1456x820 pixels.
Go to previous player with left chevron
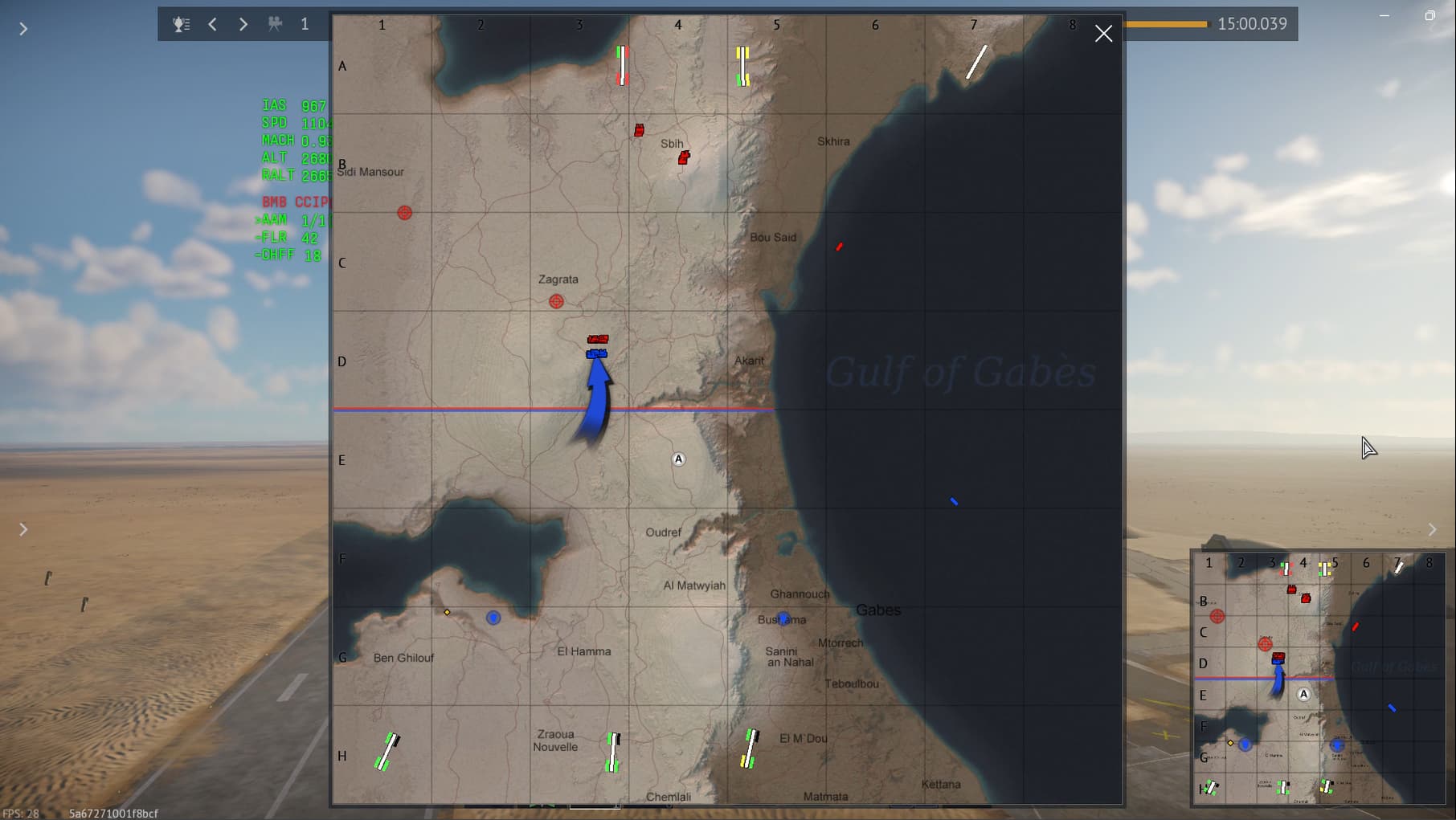click(x=213, y=24)
